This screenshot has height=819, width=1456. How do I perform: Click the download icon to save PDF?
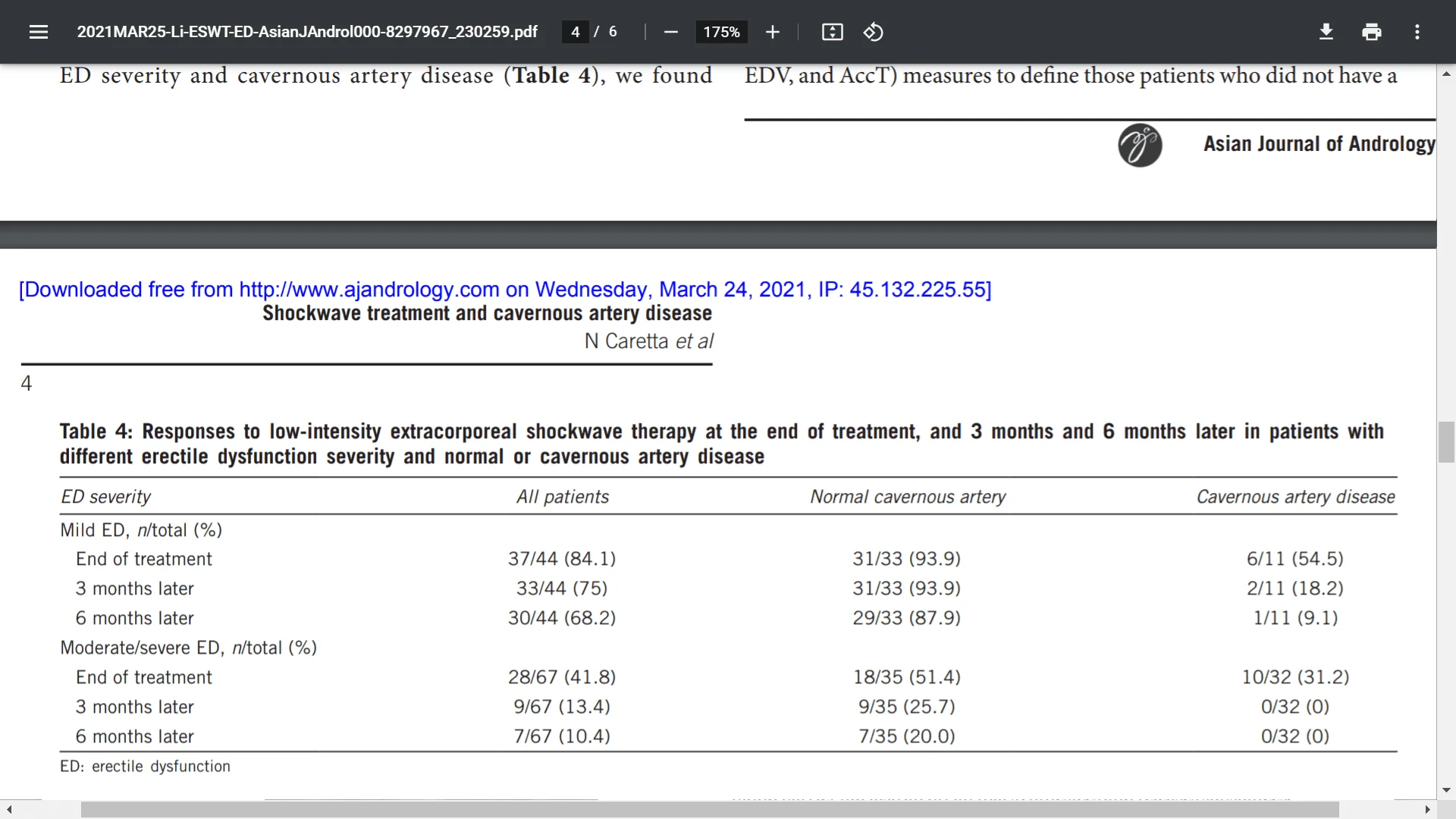pyautogui.click(x=1326, y=32)
